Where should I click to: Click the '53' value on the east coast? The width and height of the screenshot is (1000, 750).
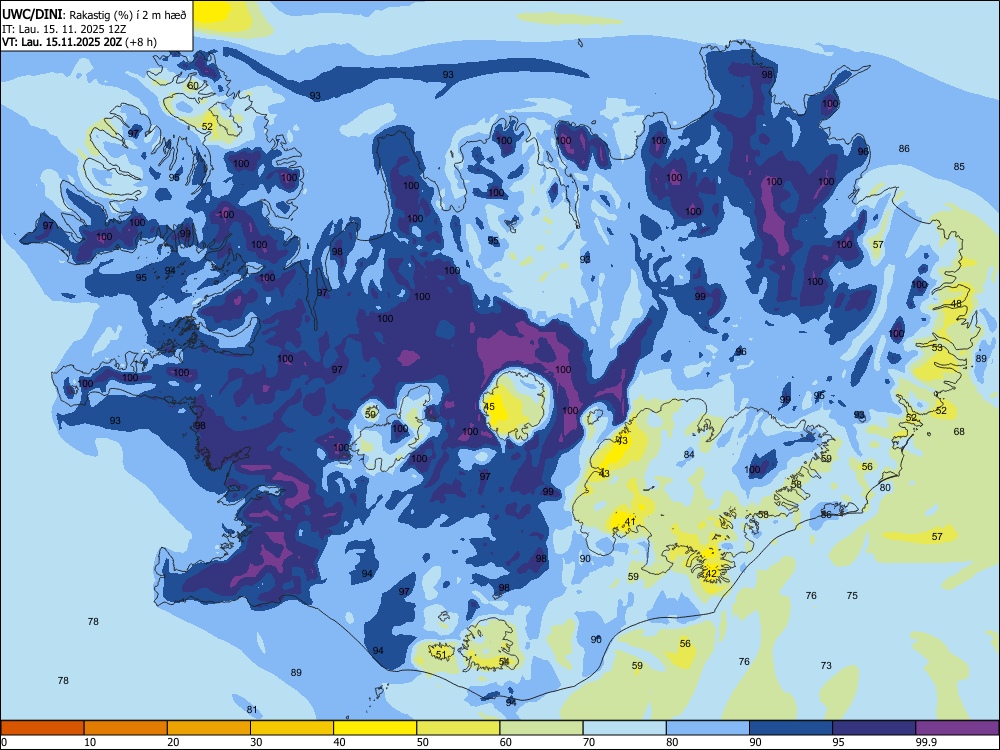[x=937, y=348]
